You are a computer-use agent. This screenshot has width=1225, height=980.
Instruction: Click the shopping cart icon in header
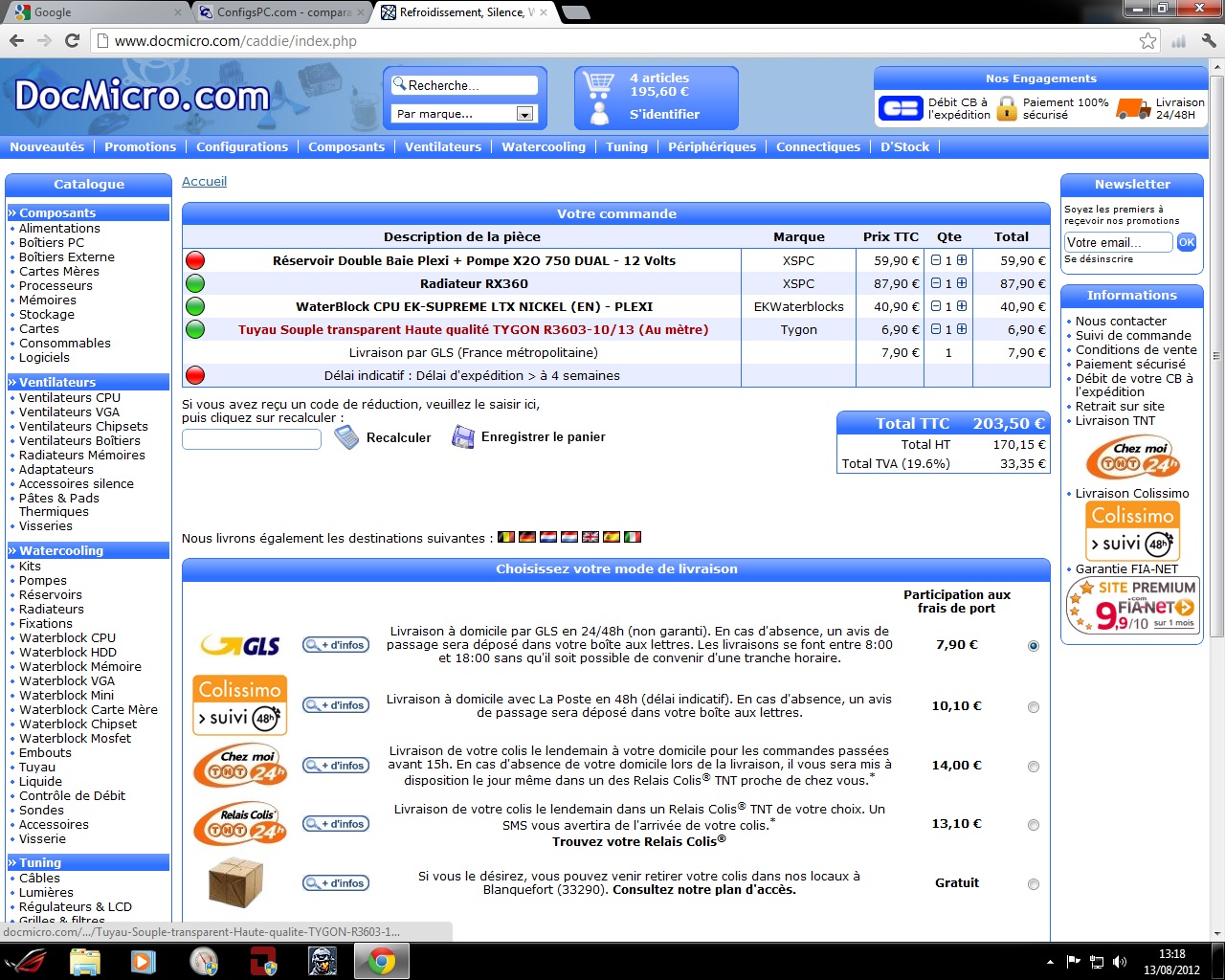pos(598,84)
